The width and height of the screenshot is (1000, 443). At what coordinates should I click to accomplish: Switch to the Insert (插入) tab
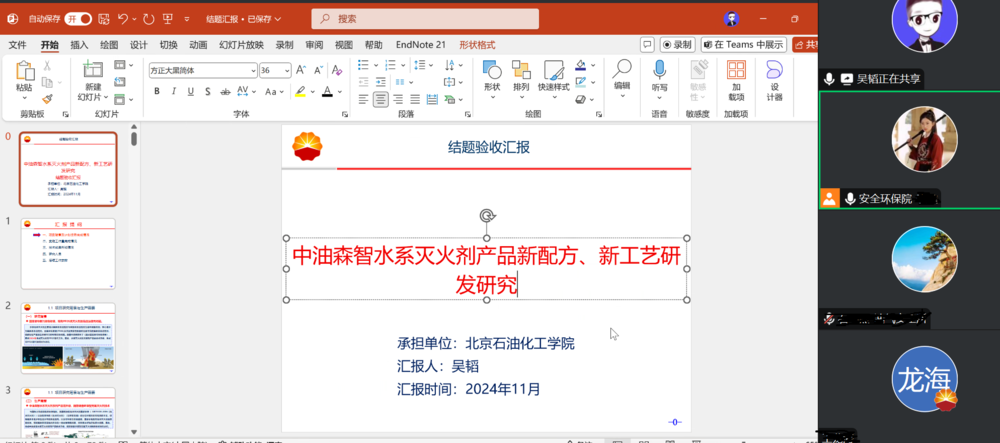click(79, 45)
